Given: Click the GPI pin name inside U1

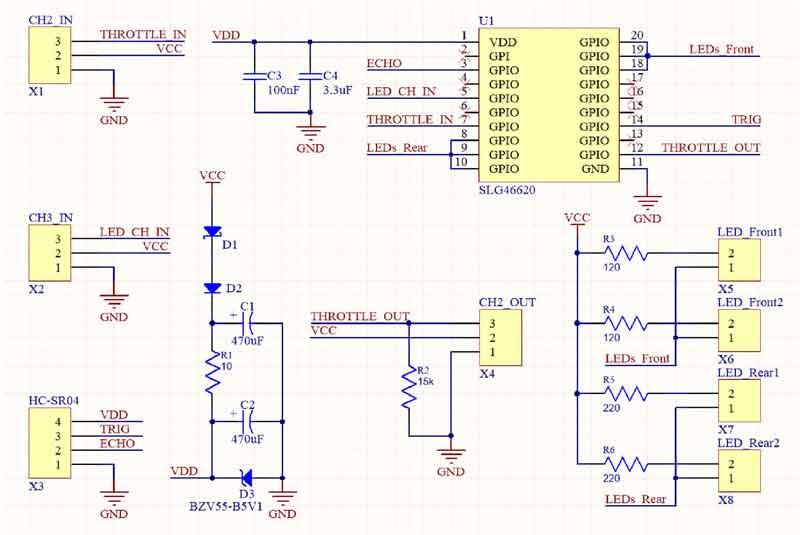Looking at the screenshot, I should [499, 56].
